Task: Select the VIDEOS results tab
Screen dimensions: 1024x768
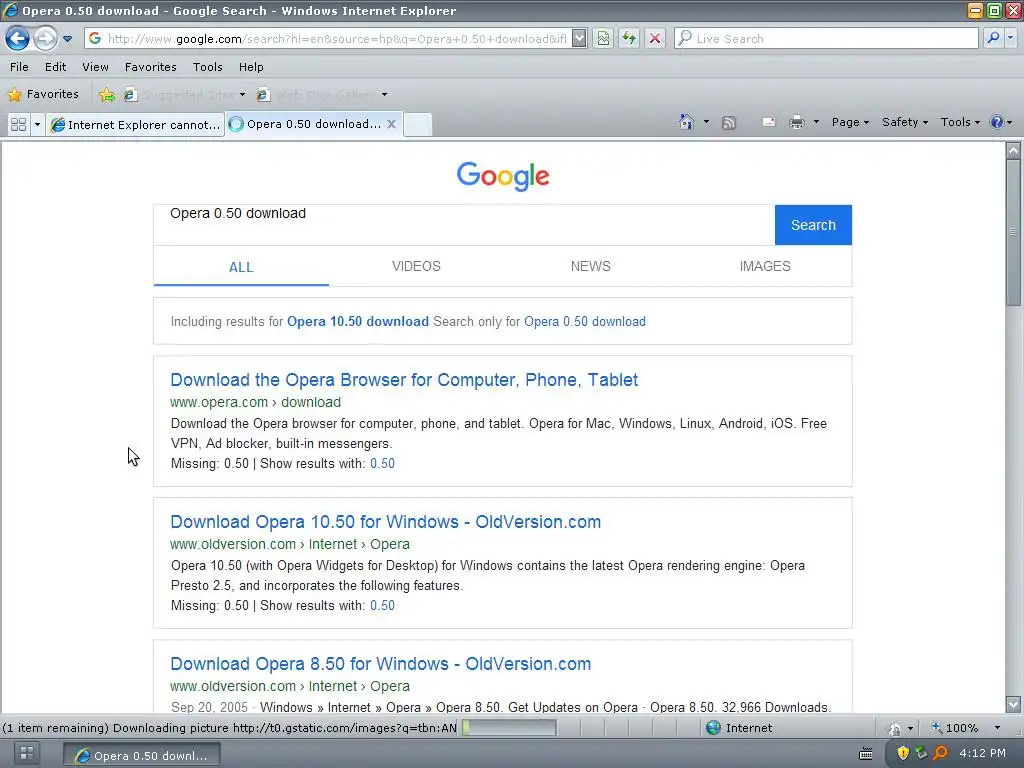Action: tap(416, 266)
